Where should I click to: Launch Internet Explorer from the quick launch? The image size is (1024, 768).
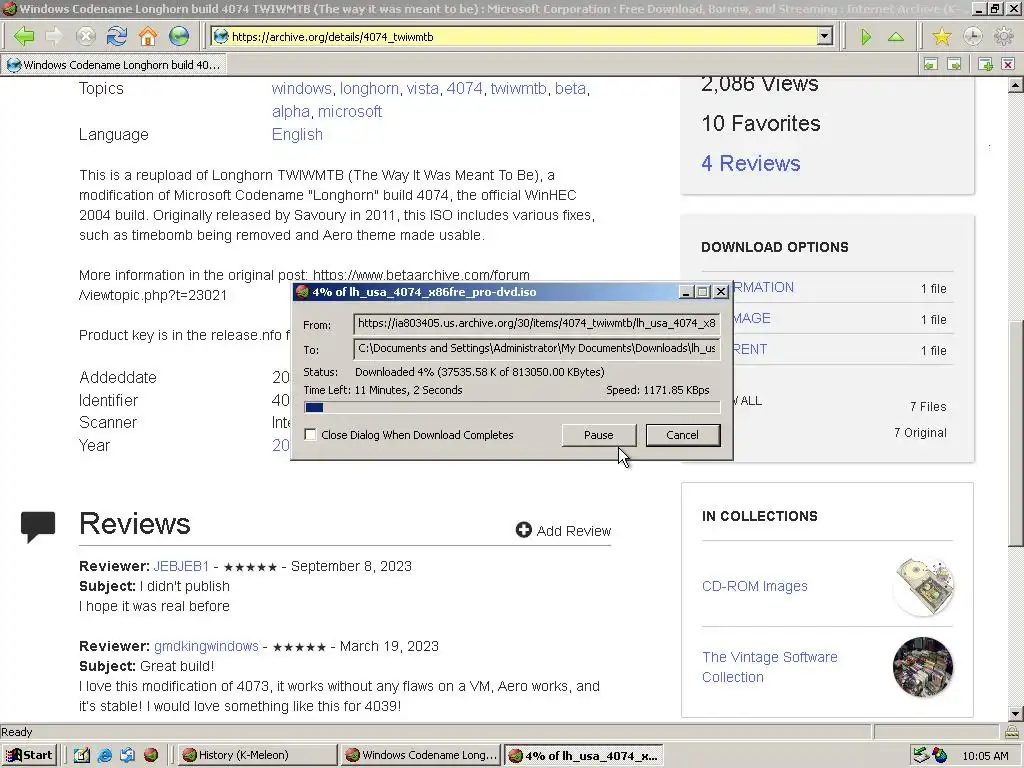(104, 755)
